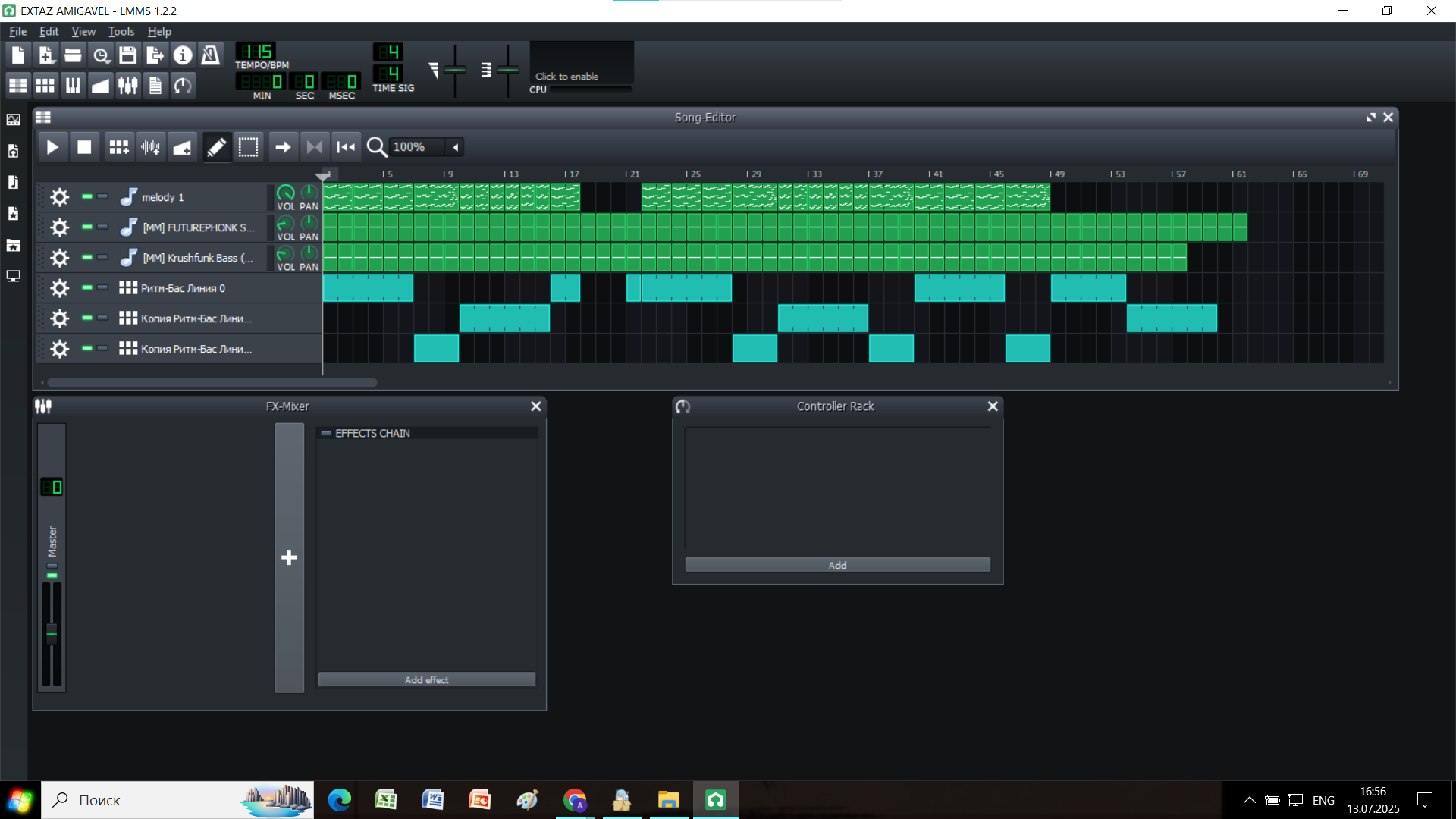Viewport: 1456px width, 819px height.
Task: Save the current project
Action: pos(127,55)
